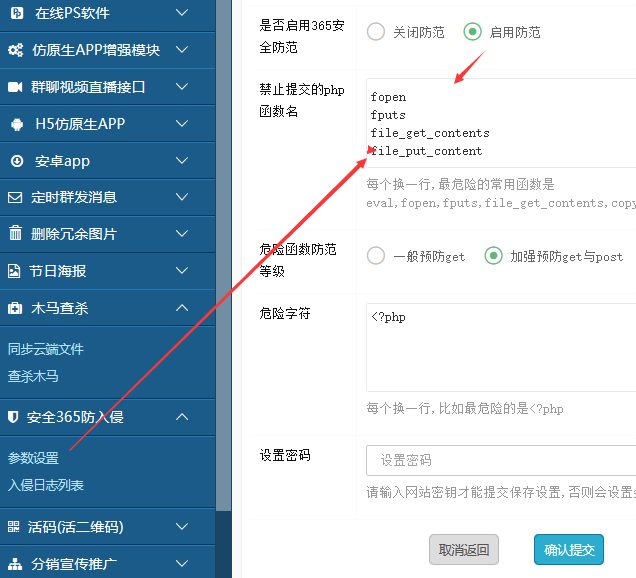Click the file_get_contents line in the textarea
636x578 pixels.
click(430, 133)
